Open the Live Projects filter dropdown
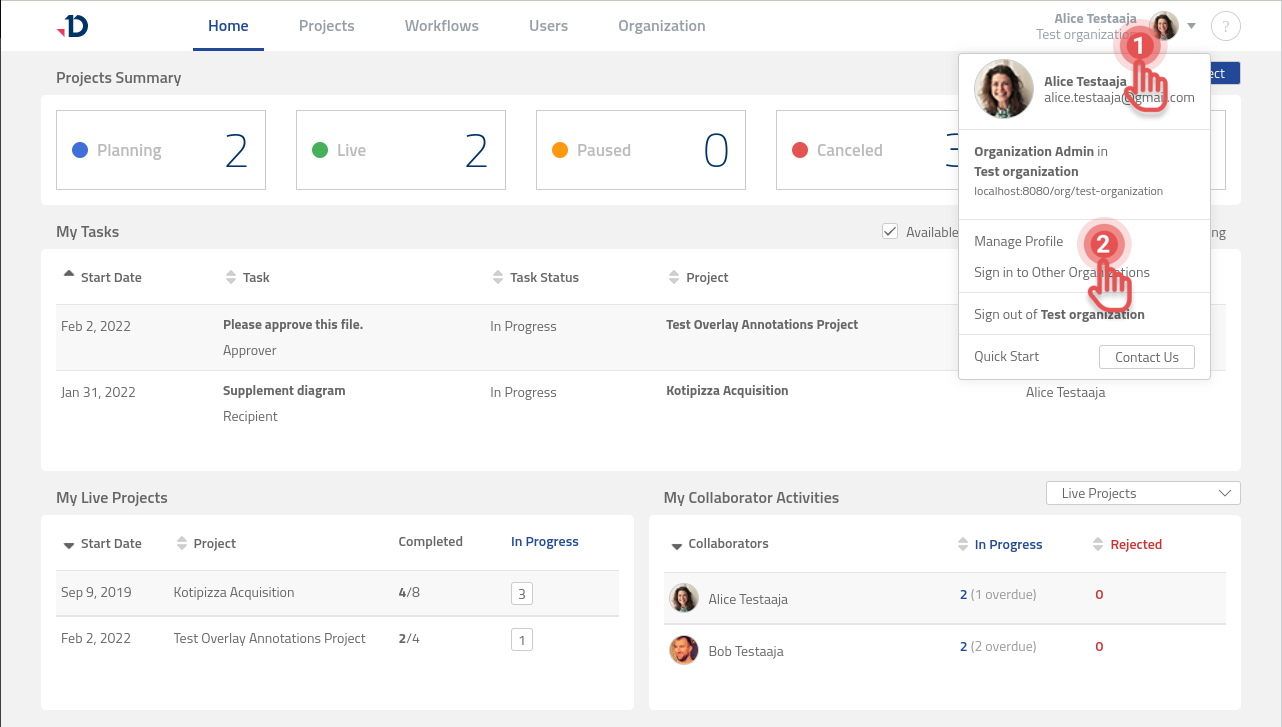The height and width of the screenshot is (727, 1282). point(1142,493)
